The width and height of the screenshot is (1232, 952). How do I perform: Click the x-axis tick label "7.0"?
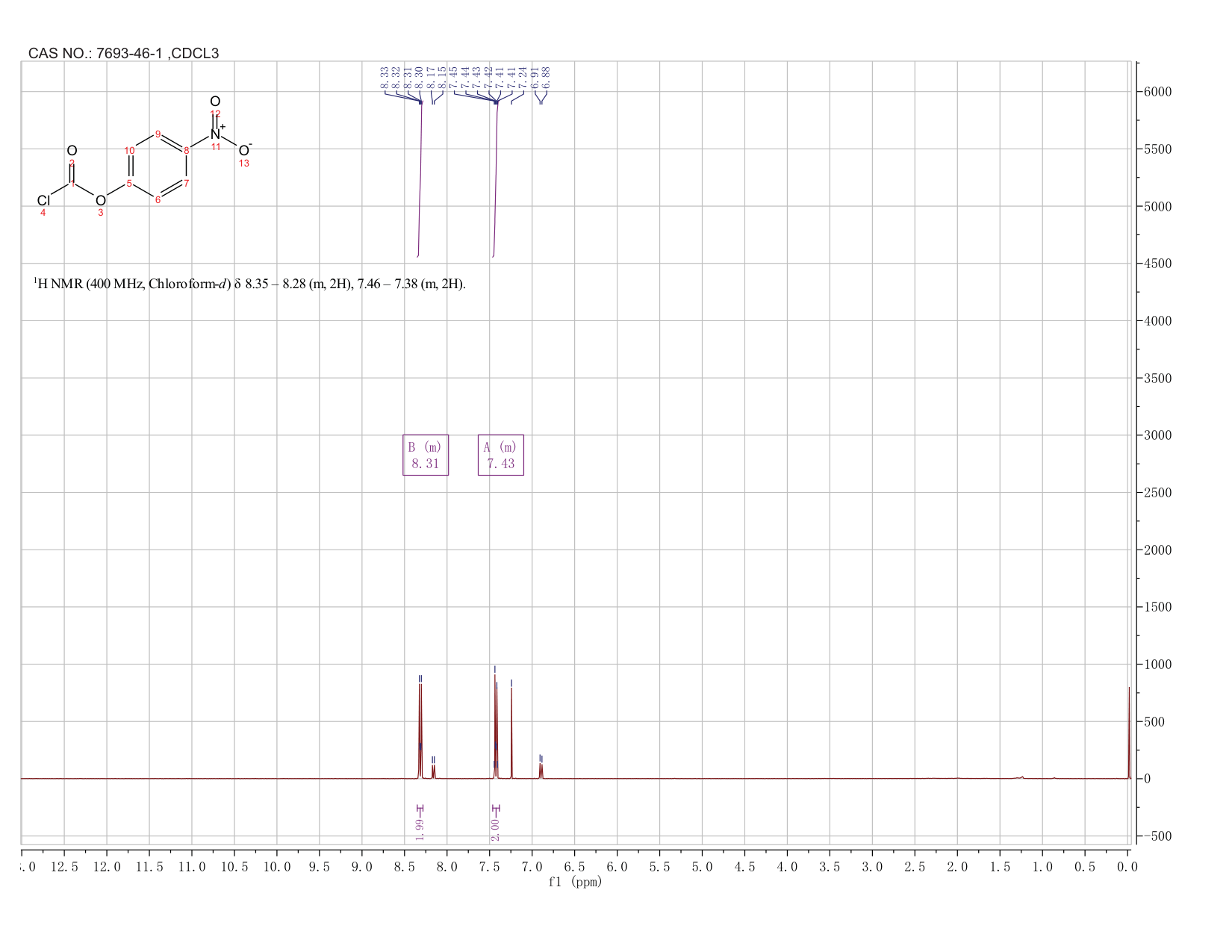[x=532, y=867]
